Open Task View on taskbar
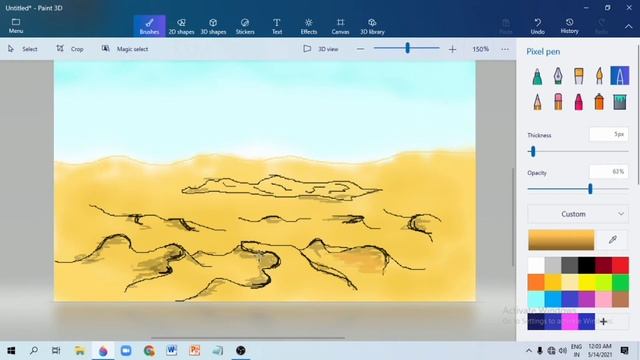Viewport: 640px width, 360px height. click(x=56, y=351)
